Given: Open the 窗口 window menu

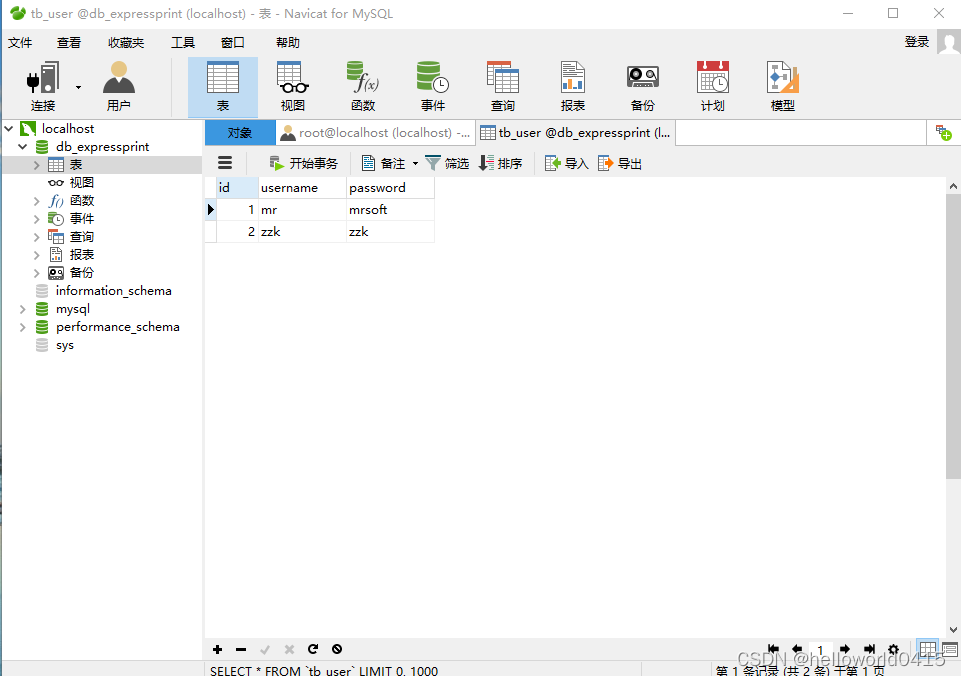Looking at the screenshot, I should click(x=232, y=43).
